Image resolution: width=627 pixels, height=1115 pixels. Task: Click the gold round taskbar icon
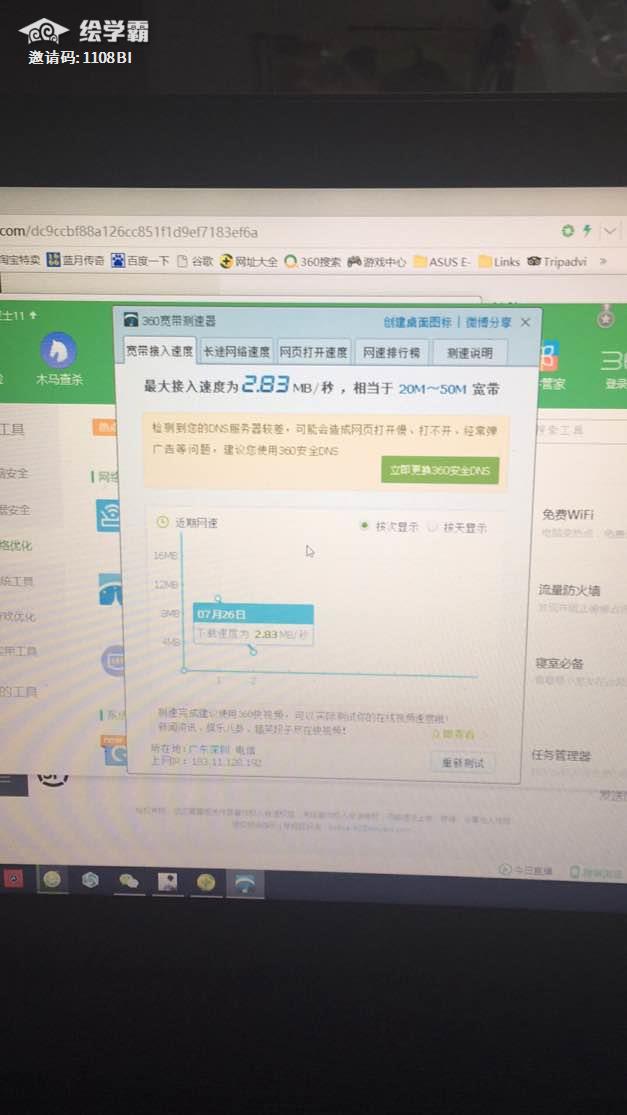[205, 882]
